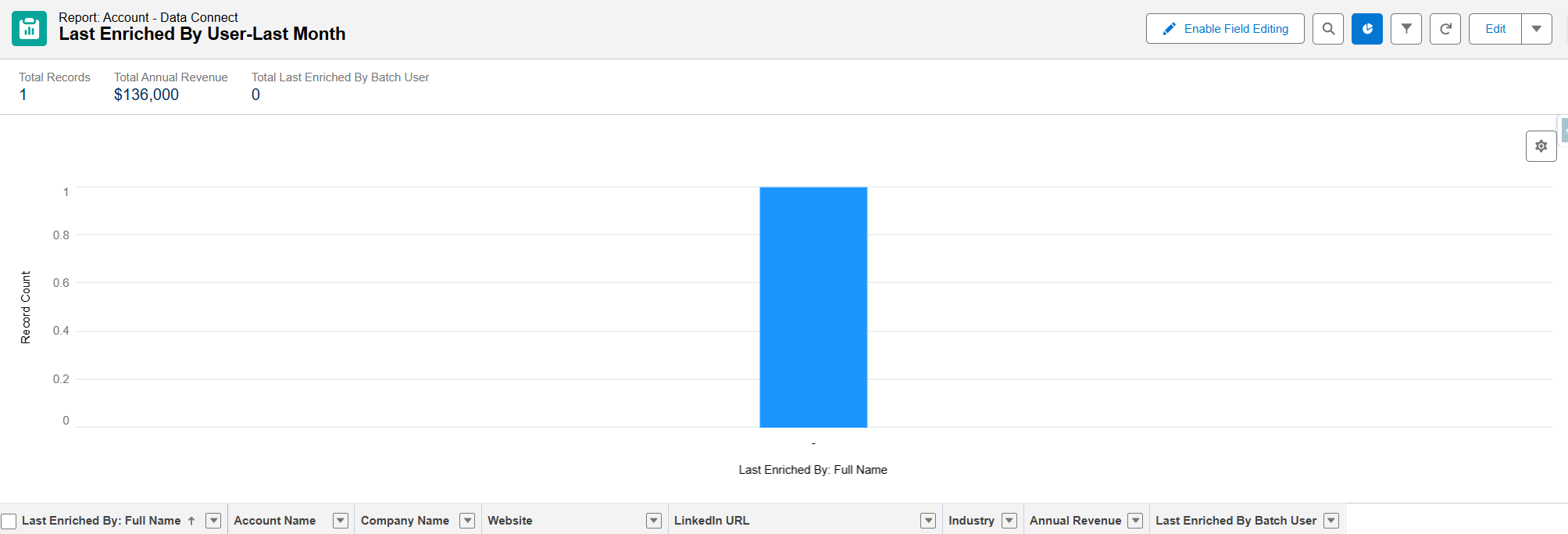Viewport: 1568px width, 534px height.
Task: Toggle the select-all rows checkbox
Action: tap(9, 521)
